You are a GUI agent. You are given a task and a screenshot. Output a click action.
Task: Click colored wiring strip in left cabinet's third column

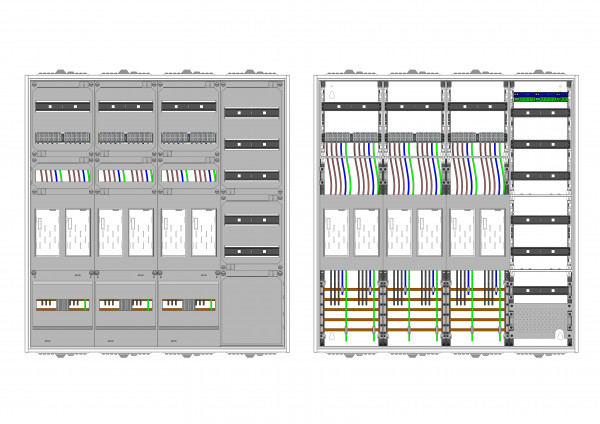pos(188,174)
